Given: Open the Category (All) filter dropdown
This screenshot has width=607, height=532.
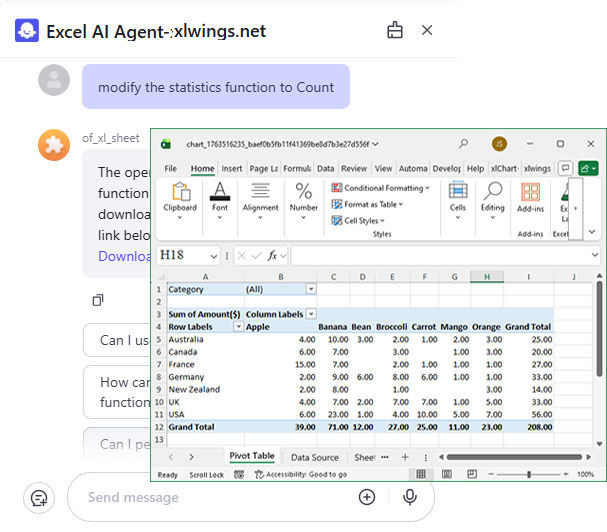Looking at the screenshot, I should click(x=311, y=289).
